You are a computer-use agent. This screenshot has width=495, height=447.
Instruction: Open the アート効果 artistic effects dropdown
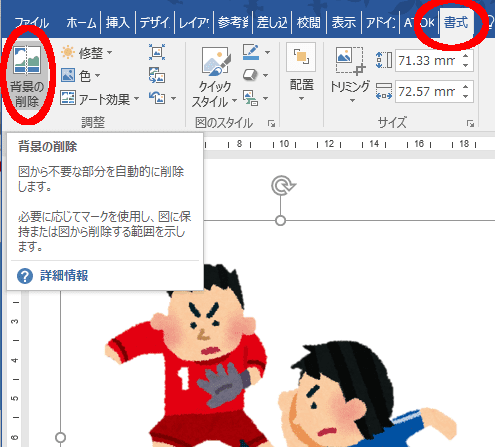pos(100,99)
